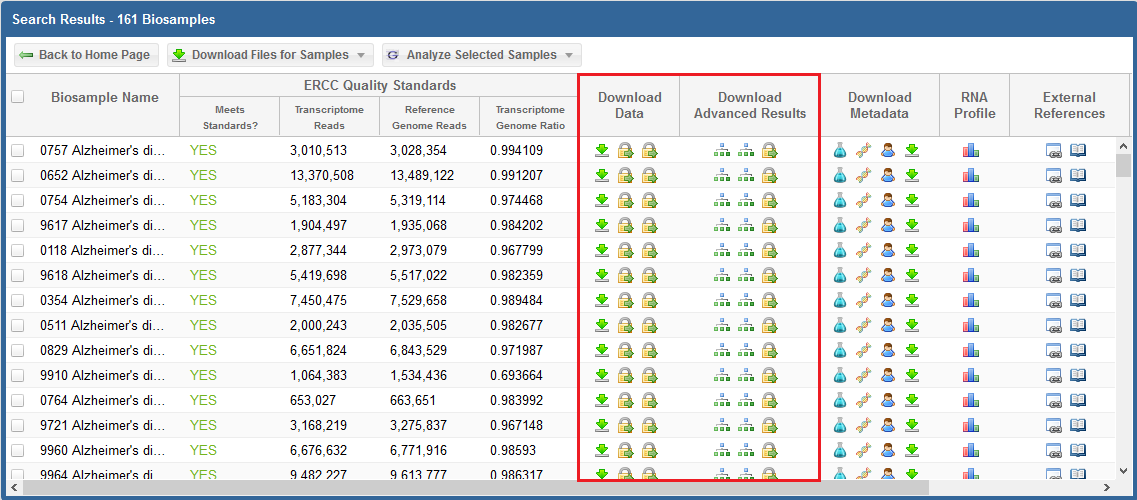Screen dimensions: 1137x500
Task: Go back using Back to Home Page button
Action: pyautogui.click(x=84, y=55)
